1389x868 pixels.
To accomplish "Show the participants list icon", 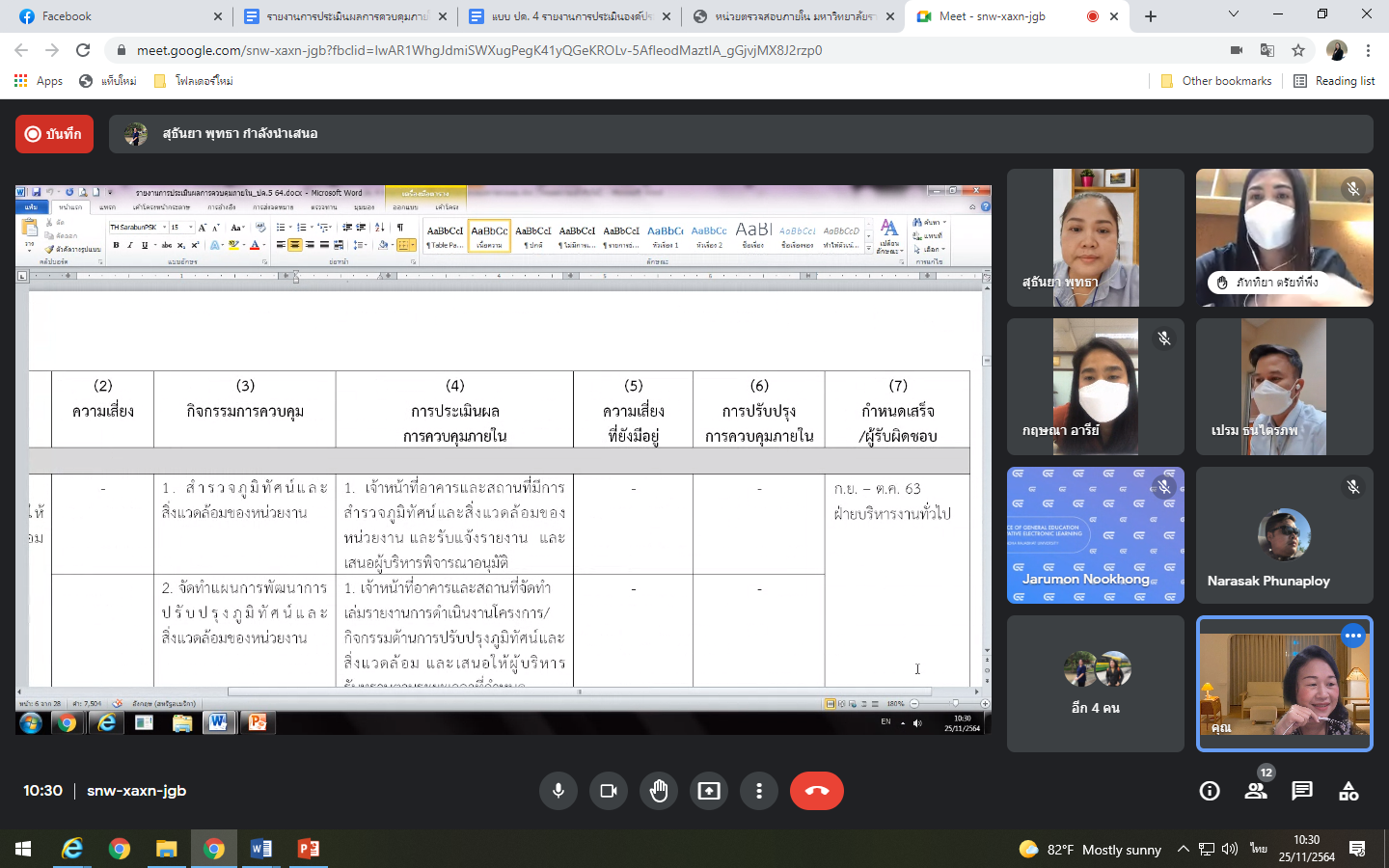I will click(x=1255, y=791).
